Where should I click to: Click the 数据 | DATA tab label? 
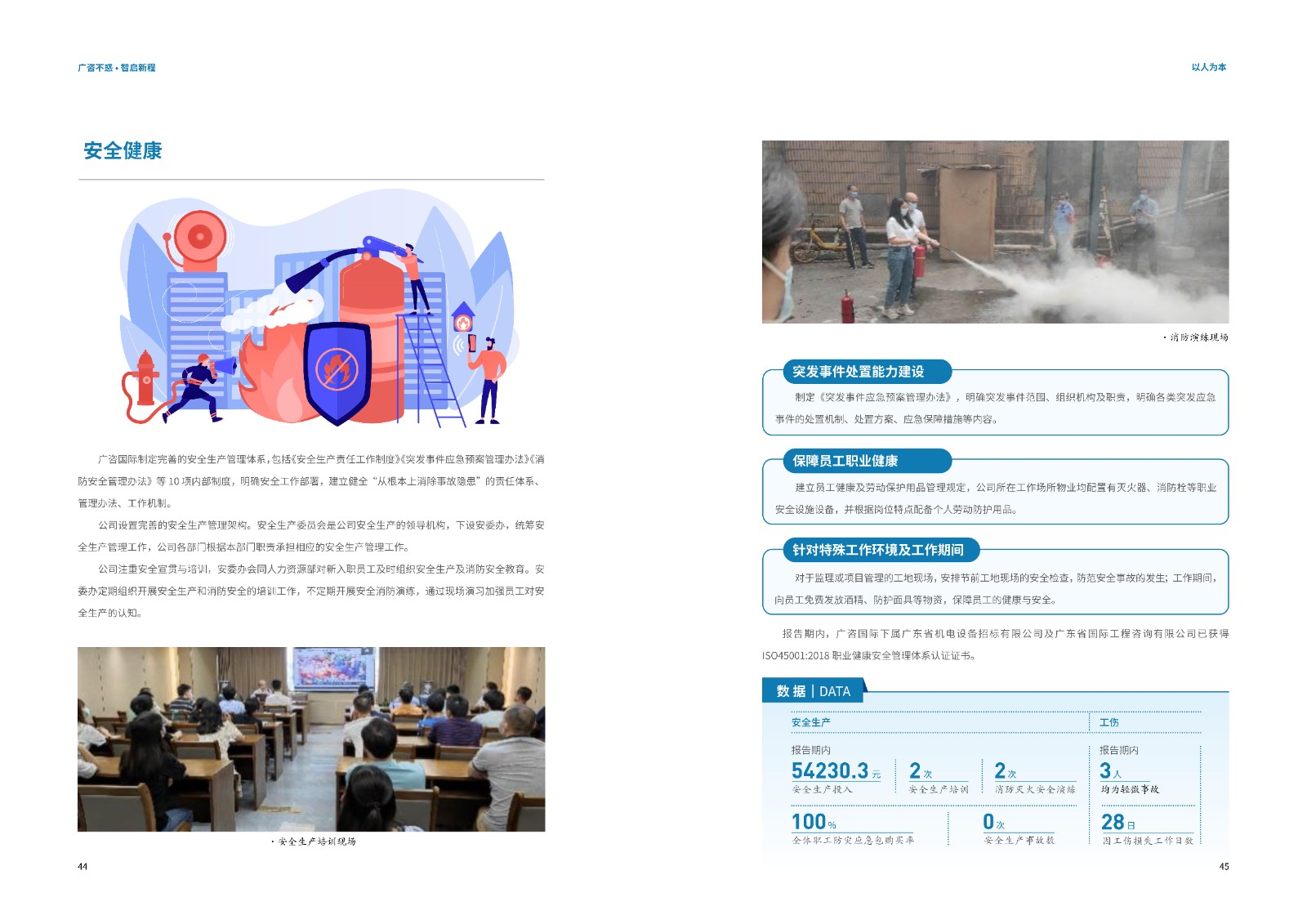tap(813, 691)
